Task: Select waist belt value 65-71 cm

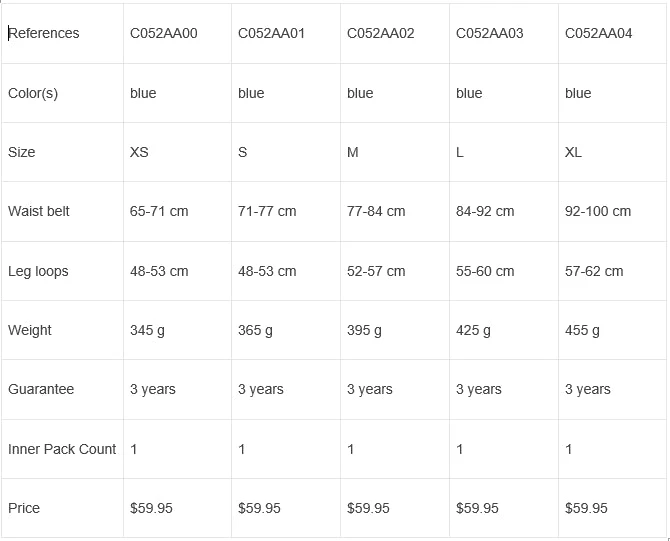Action: [x=159, y=211]
